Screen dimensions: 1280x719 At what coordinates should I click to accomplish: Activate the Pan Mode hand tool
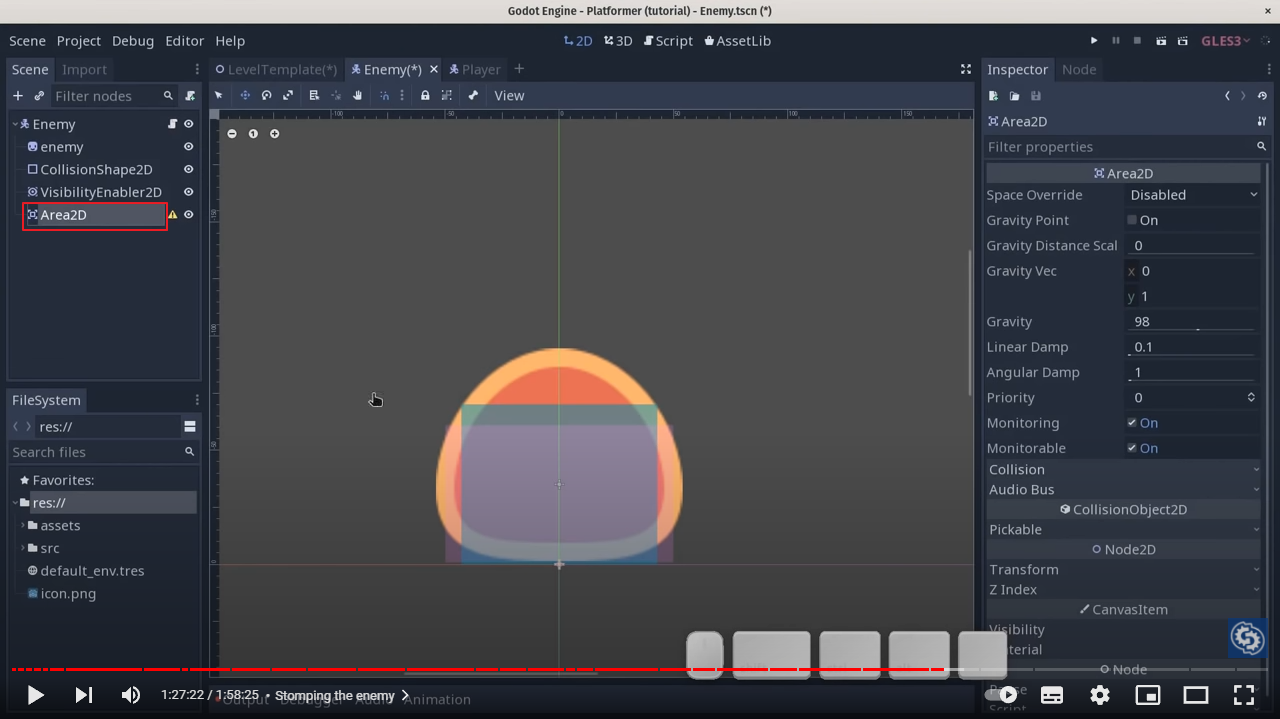[357, 96]
